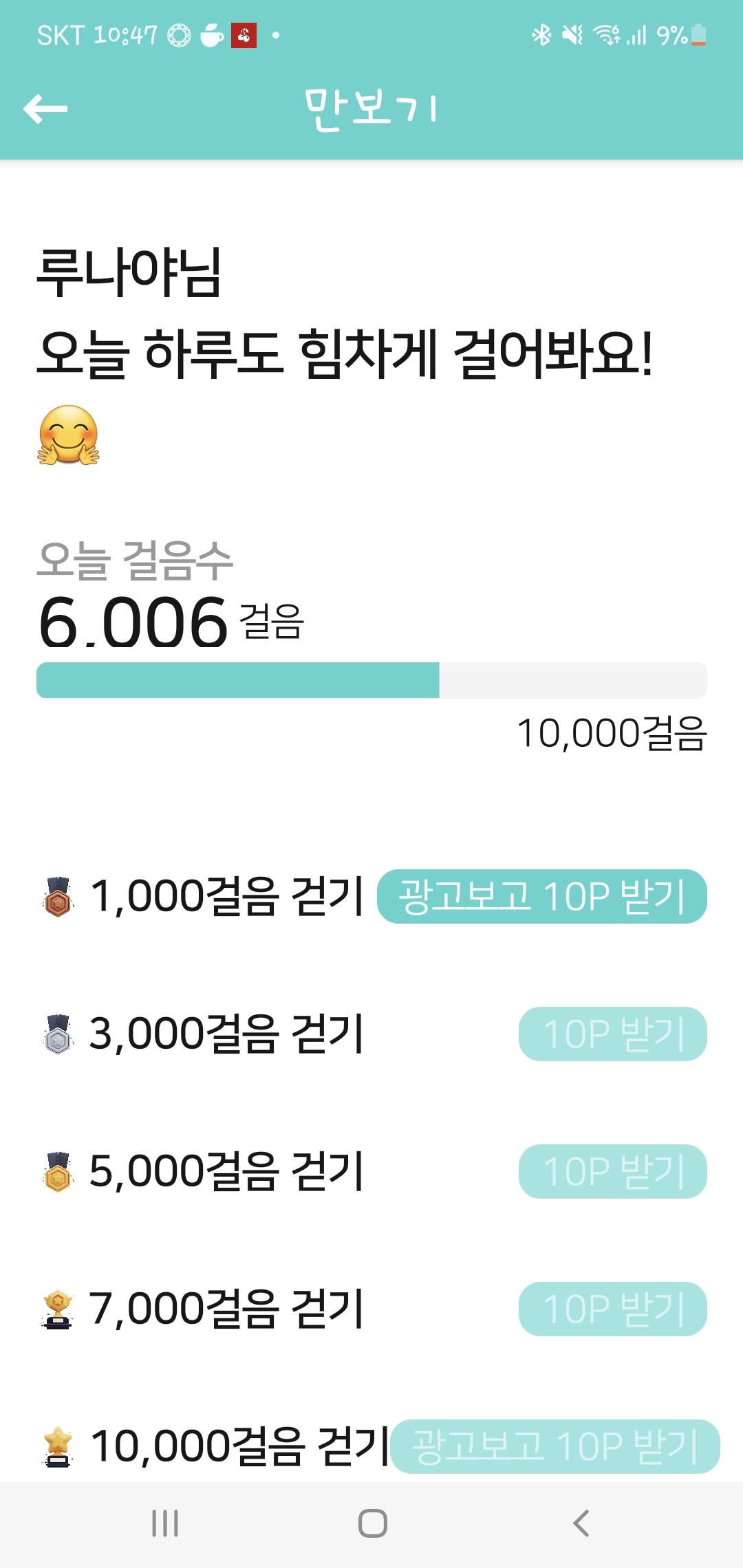
Task: Claim 10P 받기 for 3,000걸음
Action: (612, 1034)
